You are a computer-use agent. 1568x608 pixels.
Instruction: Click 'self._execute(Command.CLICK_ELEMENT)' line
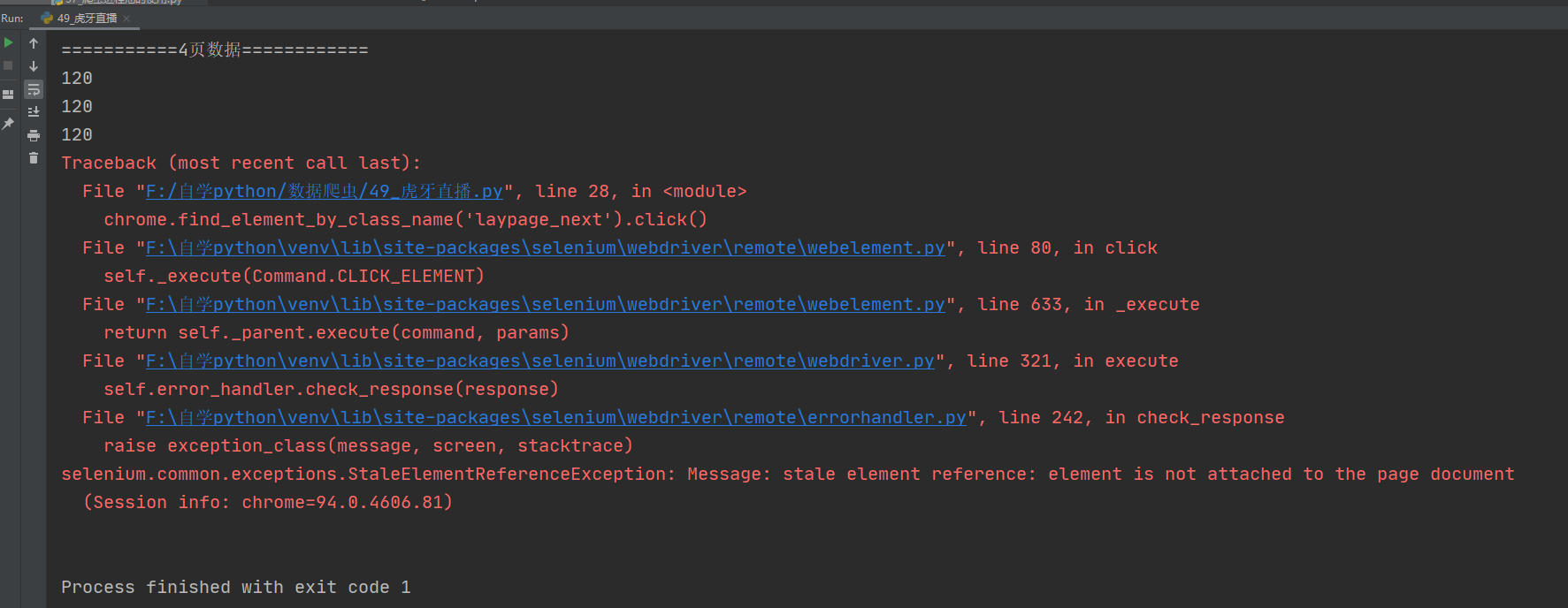(x=294, y=277)
